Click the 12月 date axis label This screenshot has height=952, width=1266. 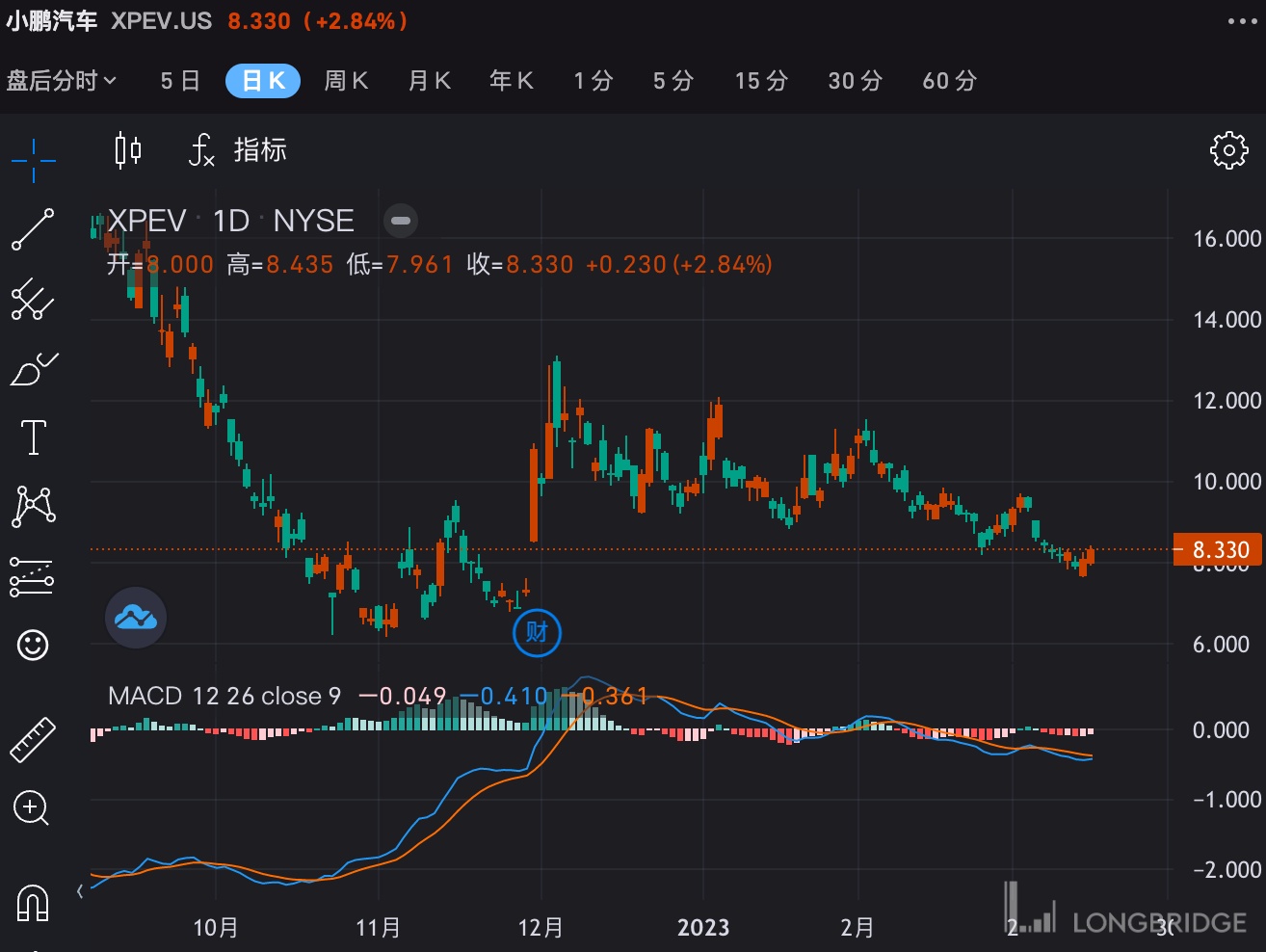coord(541,928)
